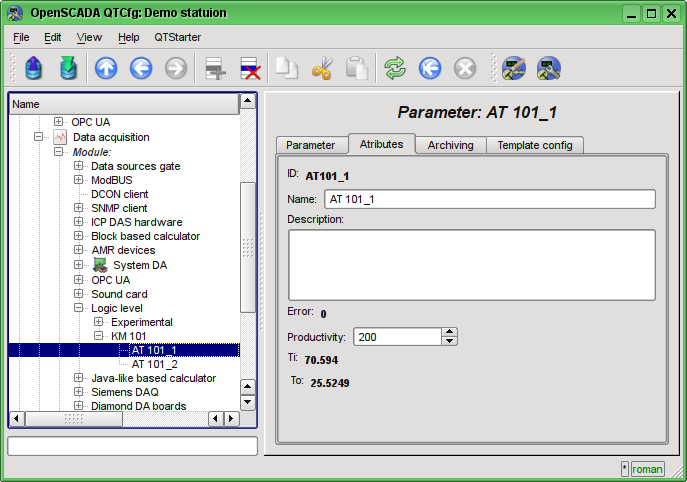The width and height of the screenshot is (687, 482).
Task: Click Delete item icon with red X
Action: pyautogui.click(x=250, y=68)
